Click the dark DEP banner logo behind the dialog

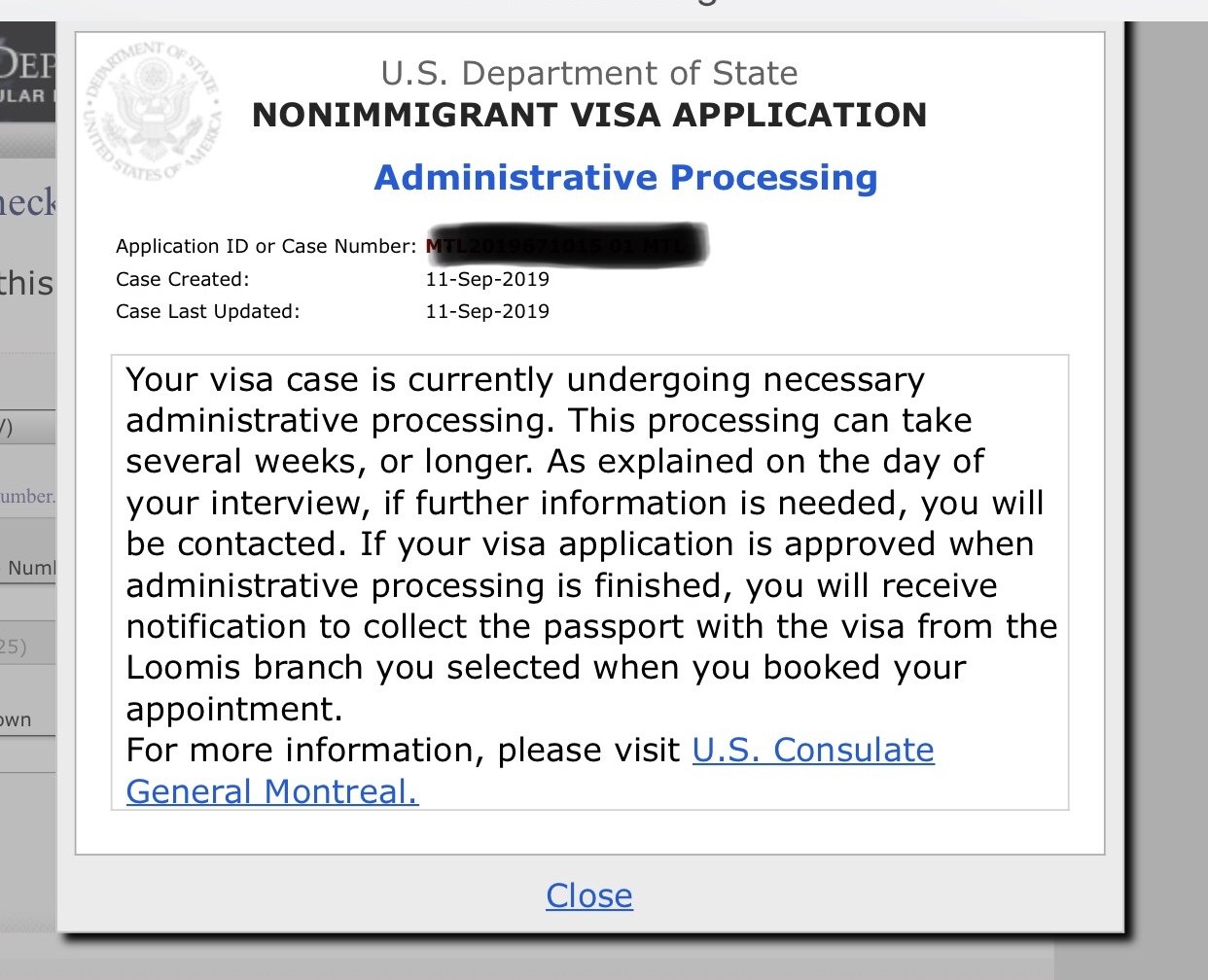click(27, 78)
